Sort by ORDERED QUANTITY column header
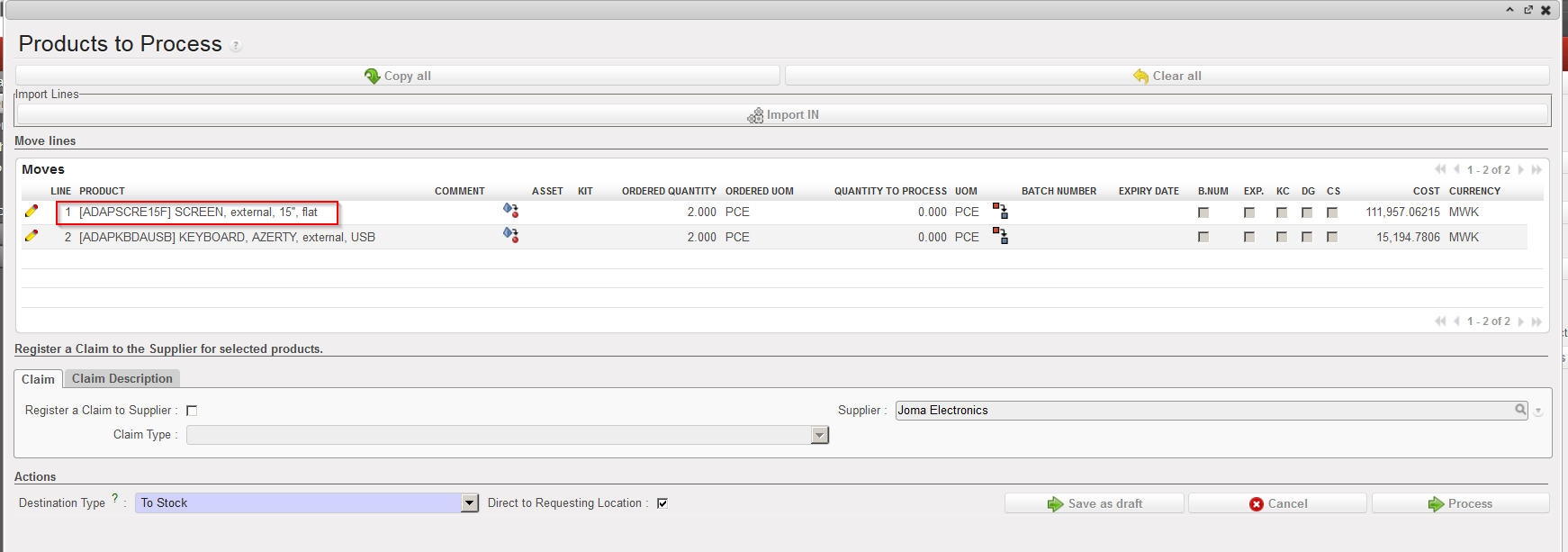1568x552 pixels. [669, 191]
